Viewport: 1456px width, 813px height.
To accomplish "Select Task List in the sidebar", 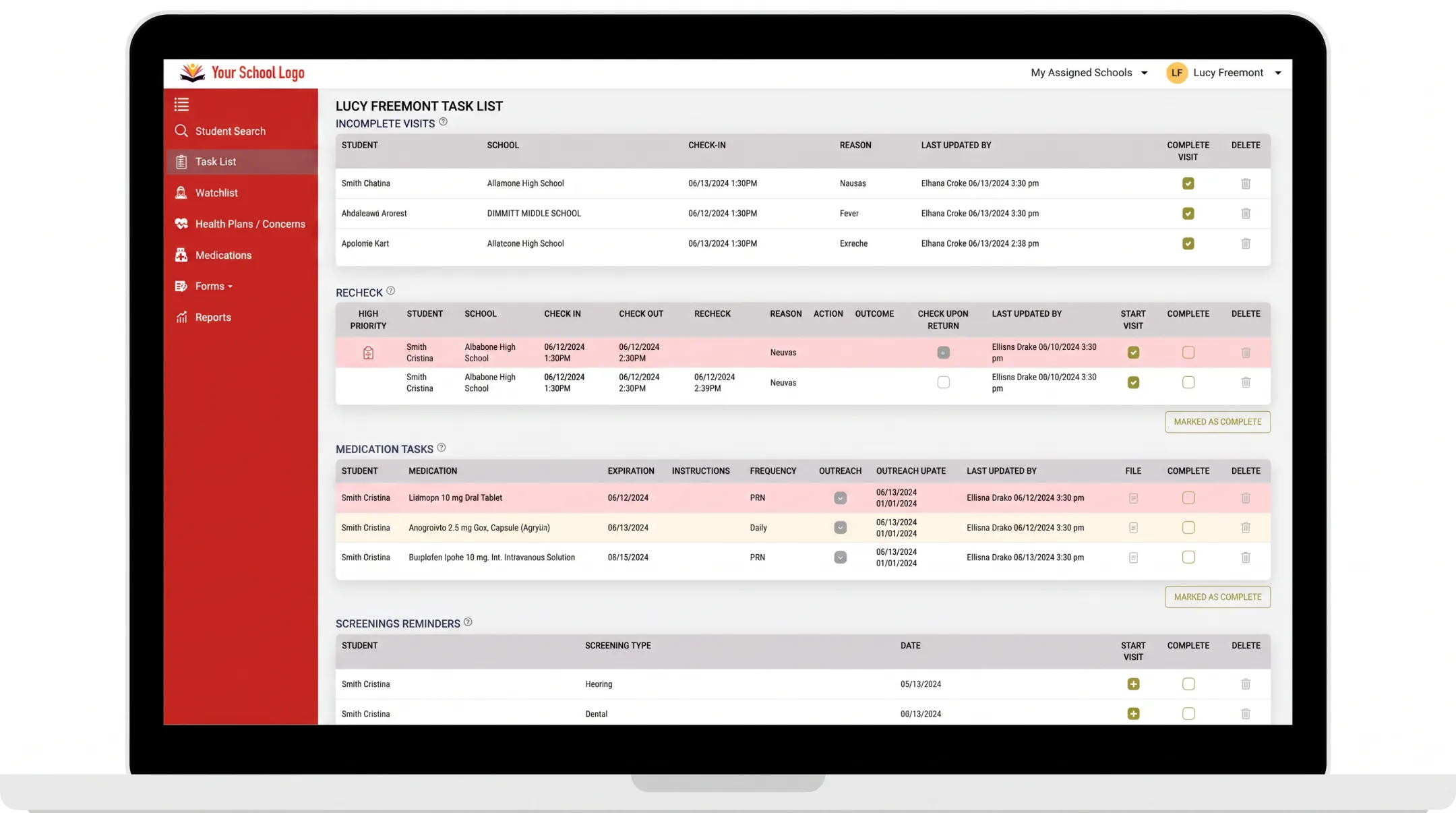I will coord(241,162).
